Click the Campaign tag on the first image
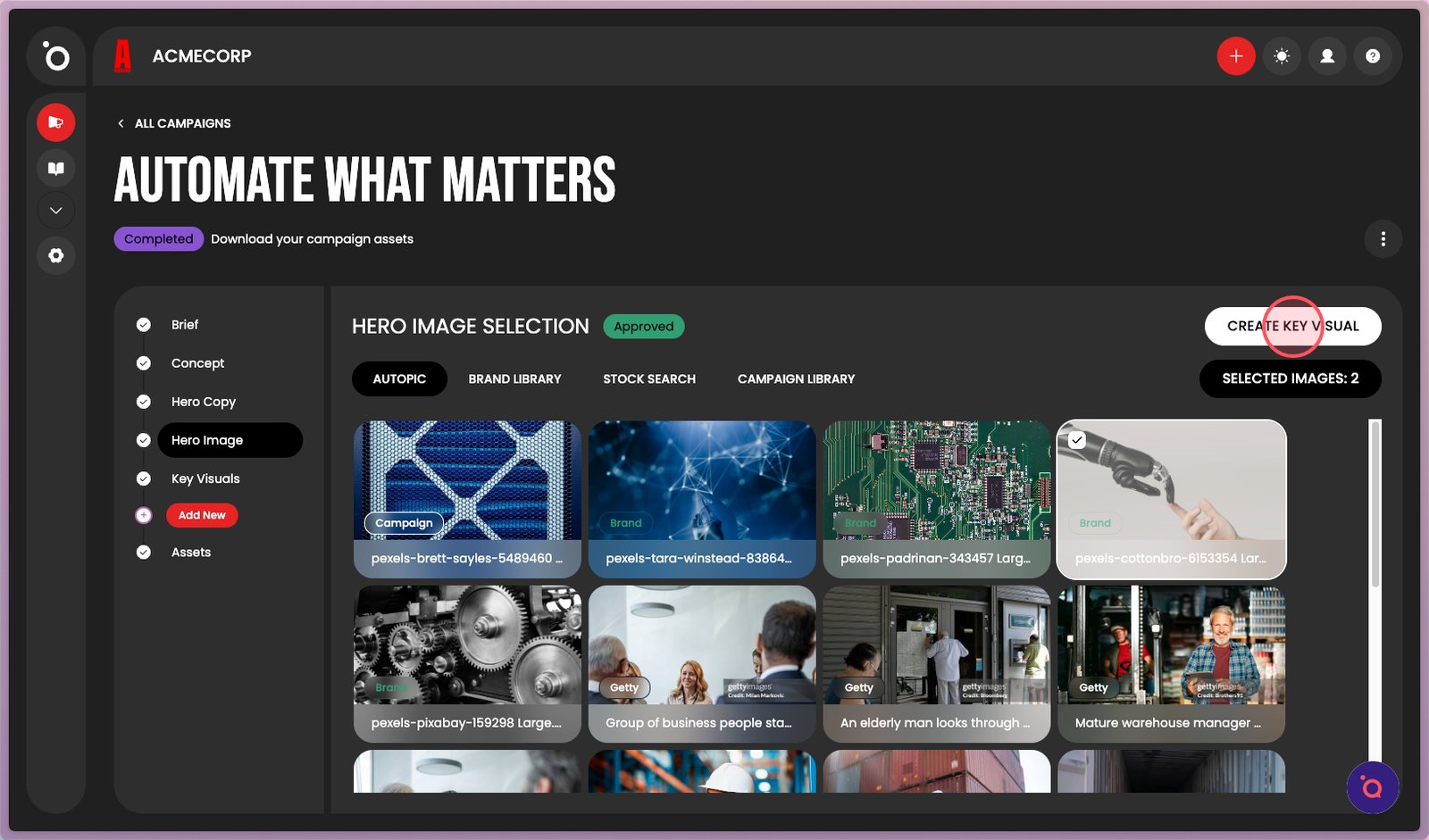This screenshot has width=1429, height=840. point(404,523)
